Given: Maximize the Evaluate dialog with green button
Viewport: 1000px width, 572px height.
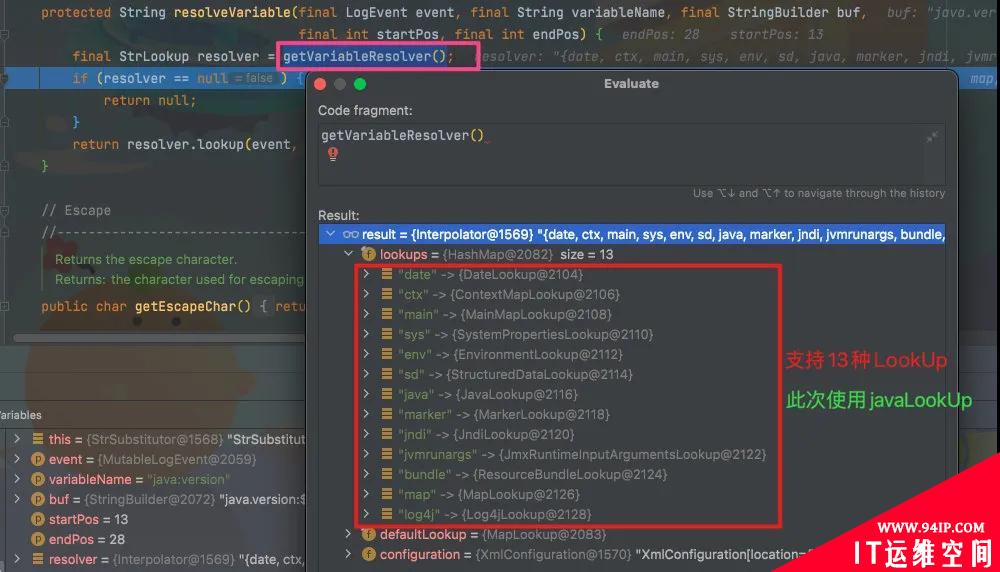Looking at the screenshot, I should (x=360, y=84).
